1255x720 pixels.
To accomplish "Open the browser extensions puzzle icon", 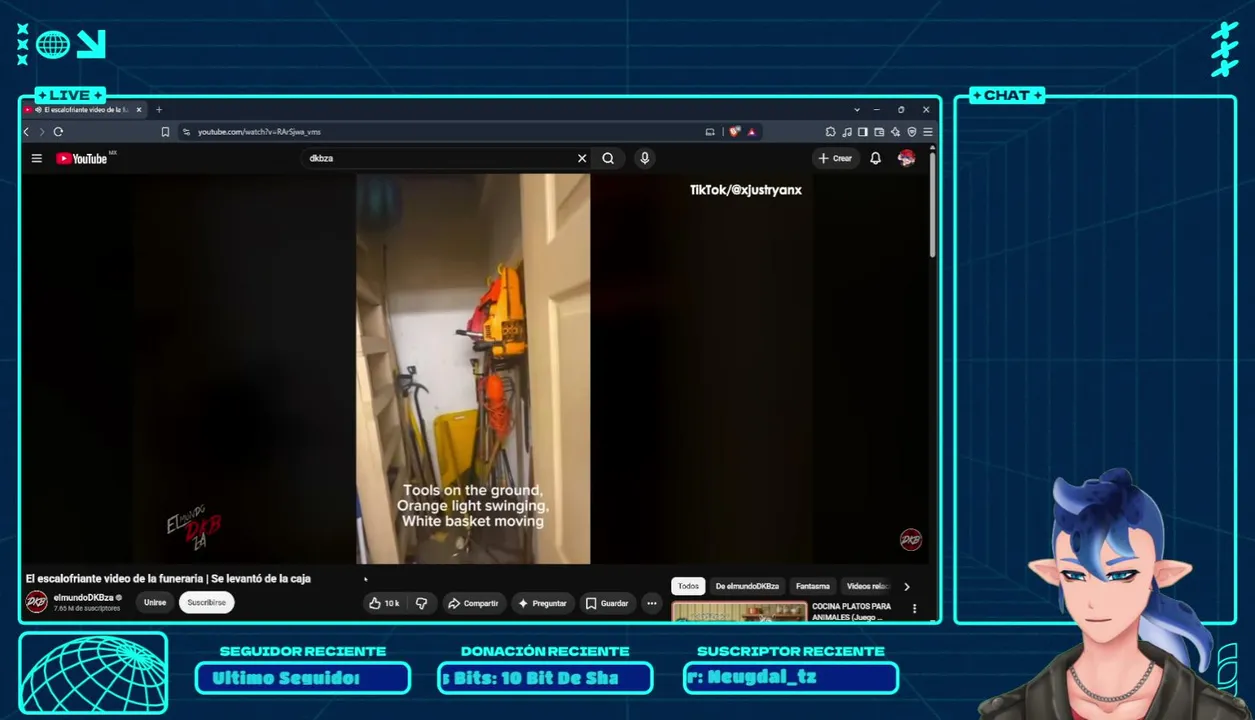I will 830,132.
